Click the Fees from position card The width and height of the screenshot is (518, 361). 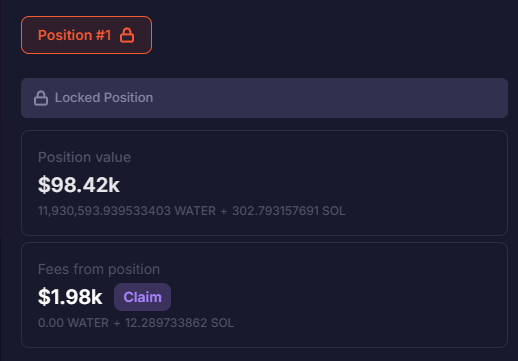click(x=264, y=295)
